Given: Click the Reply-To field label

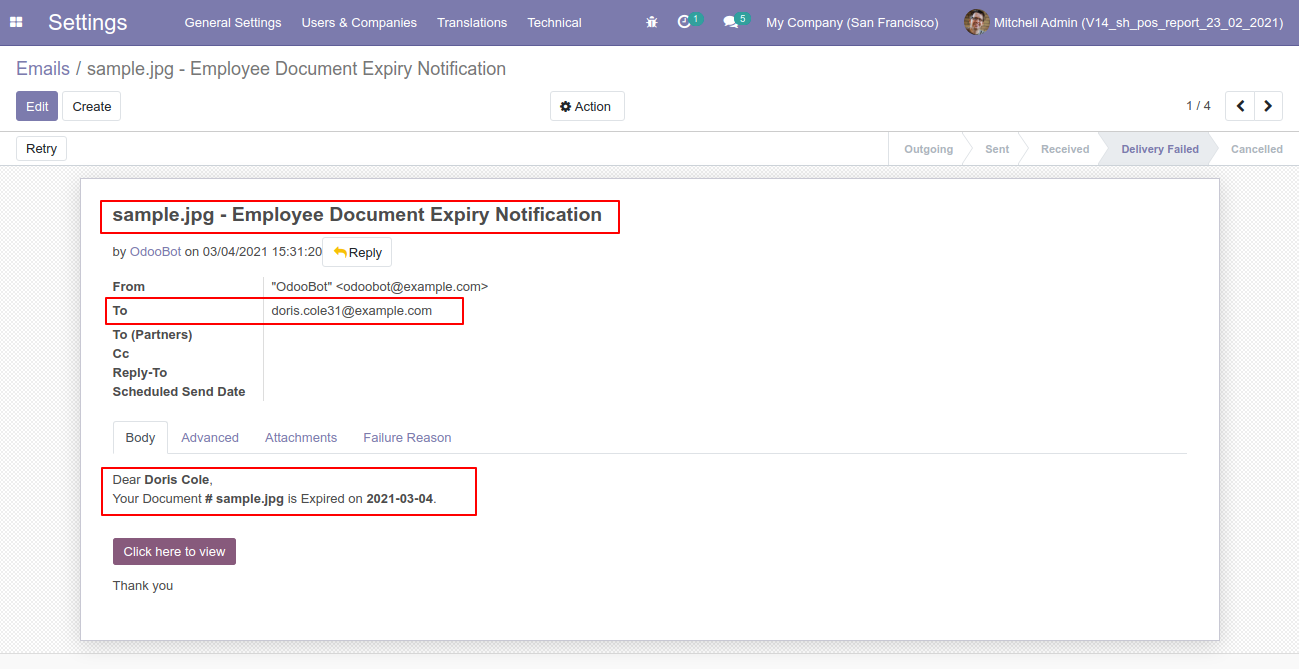Looking at the screenshot, I should coord(140,373).
